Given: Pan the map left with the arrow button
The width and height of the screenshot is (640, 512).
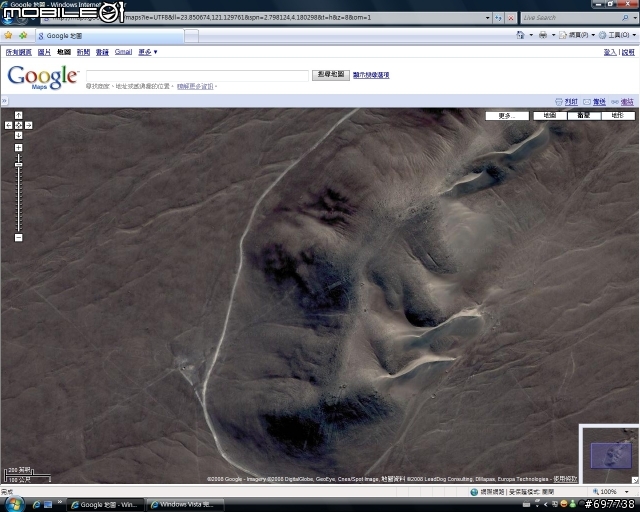Looking at the screenshot, I should click(x=9, y=125).
